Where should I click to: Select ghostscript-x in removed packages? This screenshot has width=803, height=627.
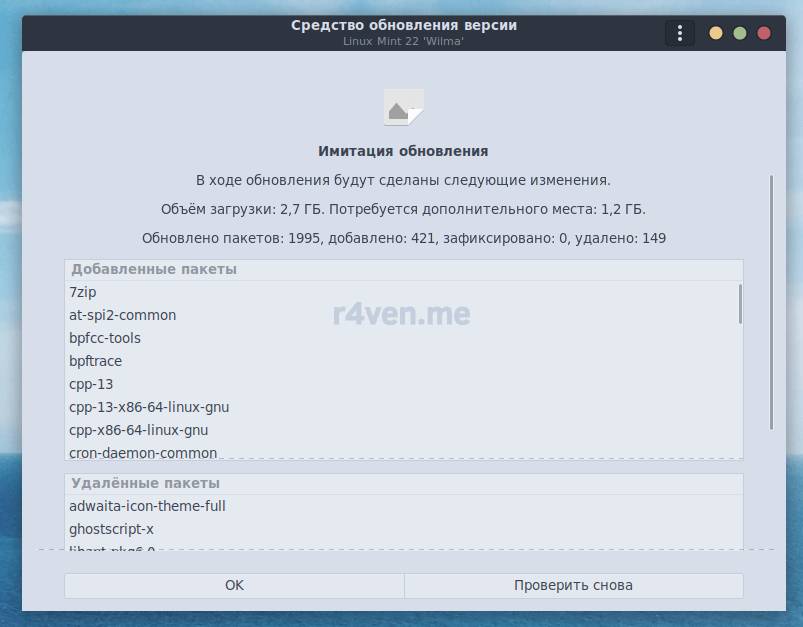111,529
